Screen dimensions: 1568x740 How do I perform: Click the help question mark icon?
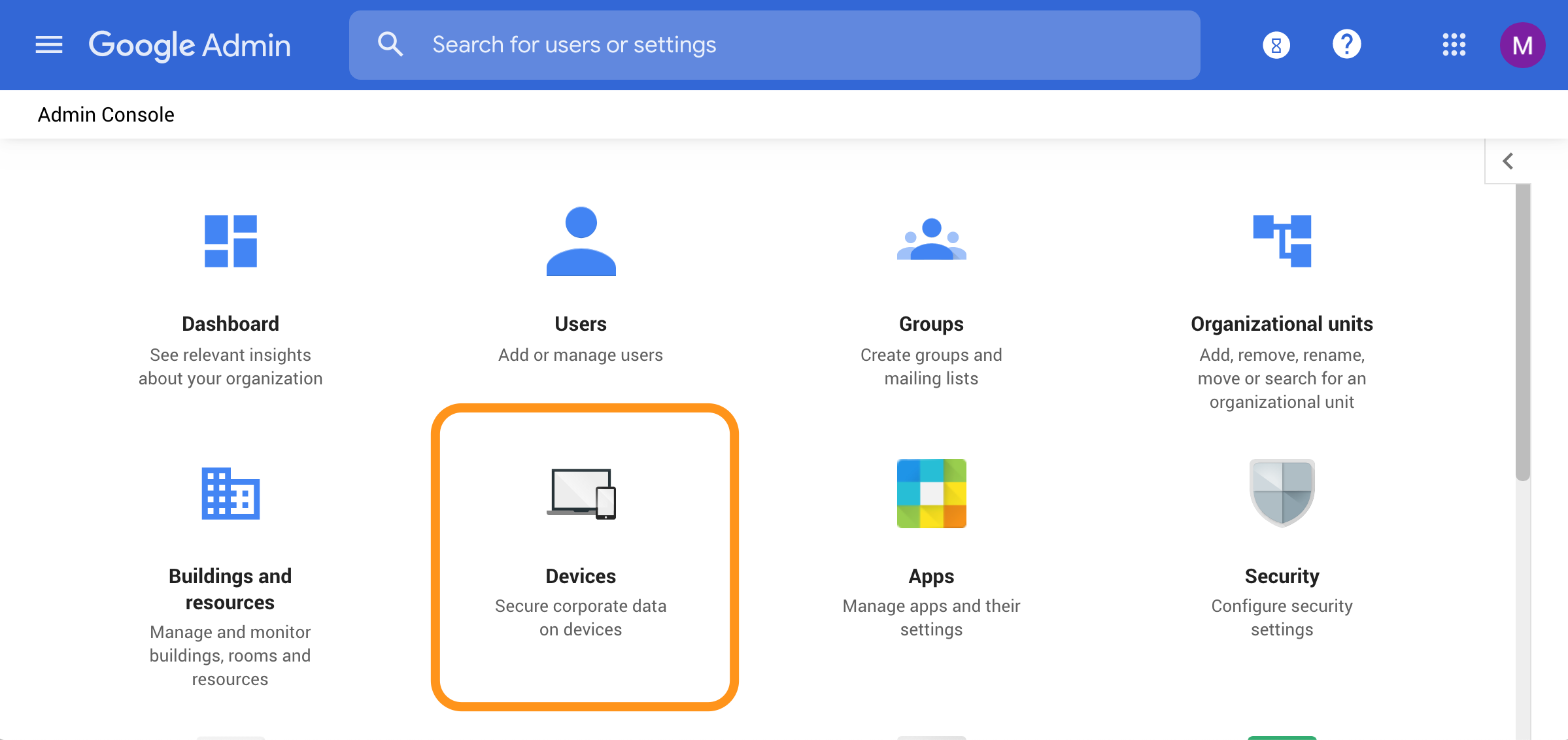click(x=1346, y=44)
